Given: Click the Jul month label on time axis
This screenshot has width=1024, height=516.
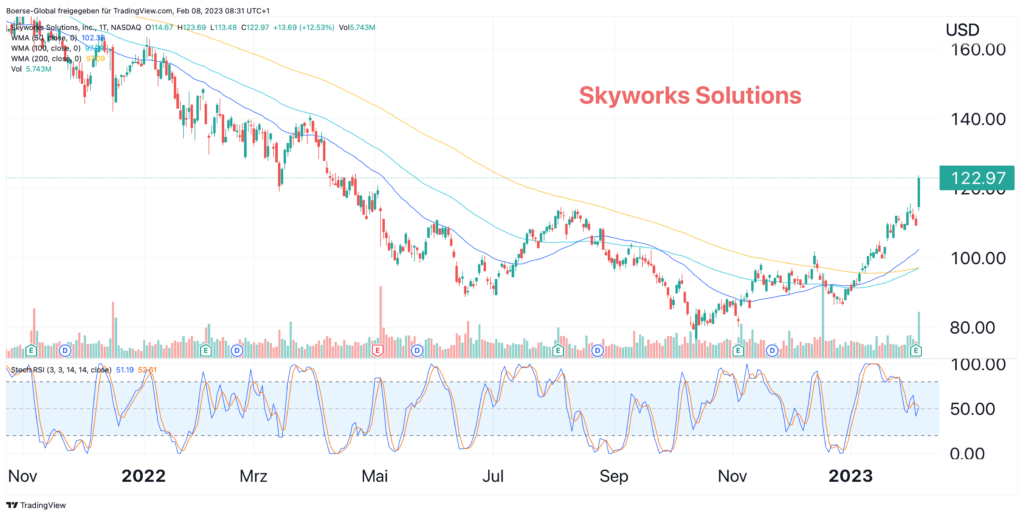Looking at the screenshot, I should coord(493,476).
